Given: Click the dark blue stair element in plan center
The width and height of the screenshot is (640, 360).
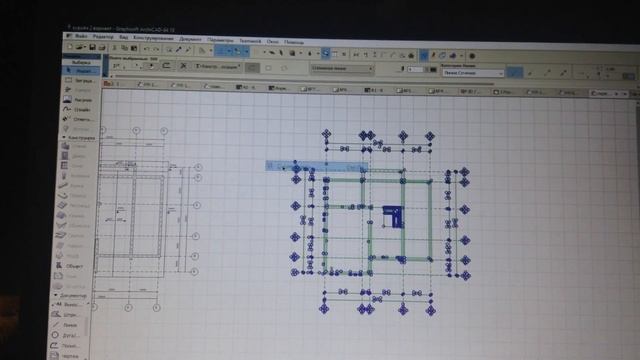Looking at the screenshot, I should click(393, 216).
